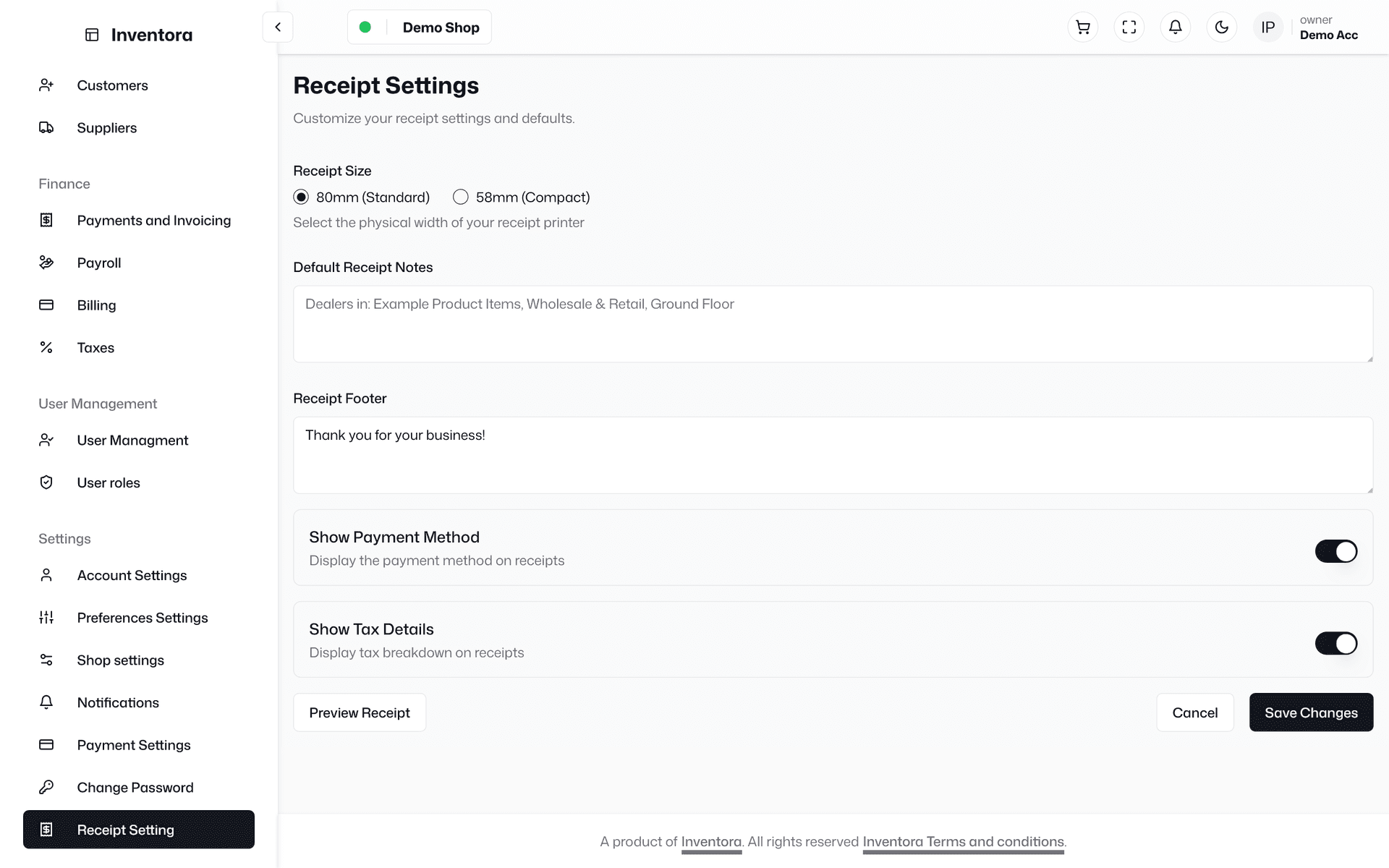Open Payment Settings in sidebar
Viewport: 1389px width, 868px height.
point(139,745)
